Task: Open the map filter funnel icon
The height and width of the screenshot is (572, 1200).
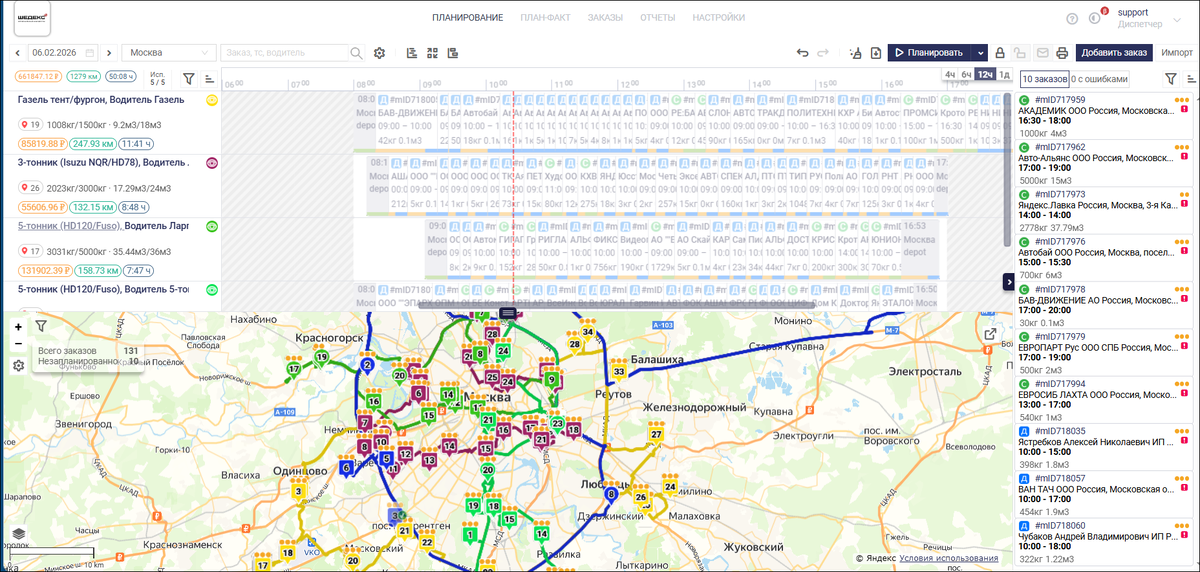Action: click(41, 326)
